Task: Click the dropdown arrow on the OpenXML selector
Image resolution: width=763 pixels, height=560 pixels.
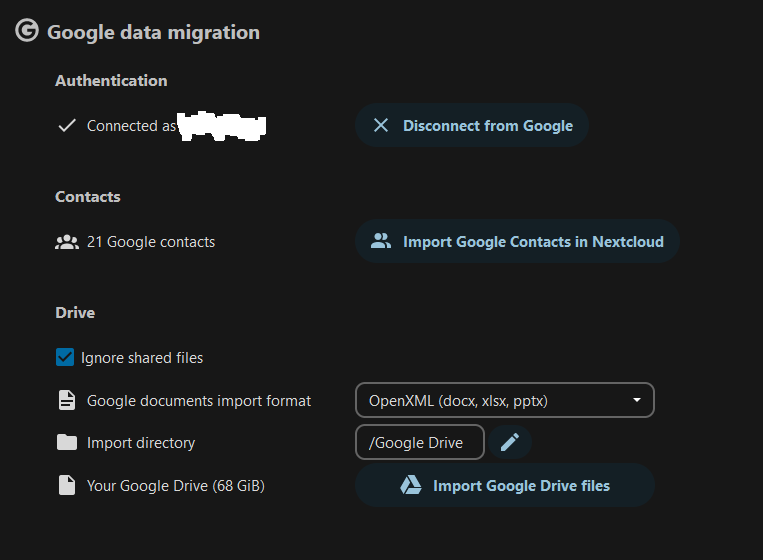Action: coord(636,400)
